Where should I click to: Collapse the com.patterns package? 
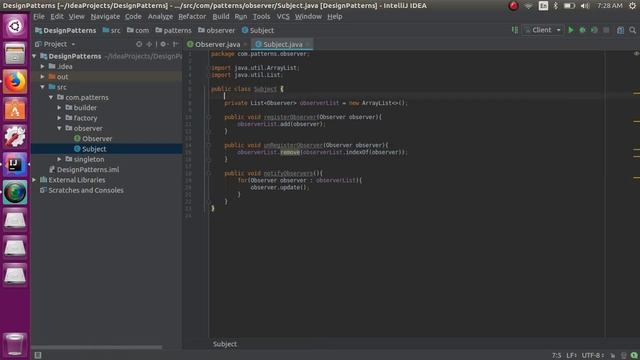click(51, 98)
